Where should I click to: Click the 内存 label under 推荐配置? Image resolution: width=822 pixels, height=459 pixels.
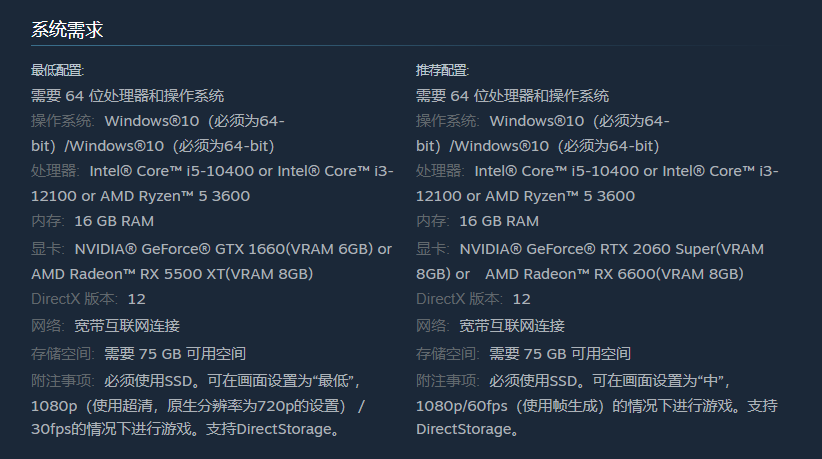[431, 221]
